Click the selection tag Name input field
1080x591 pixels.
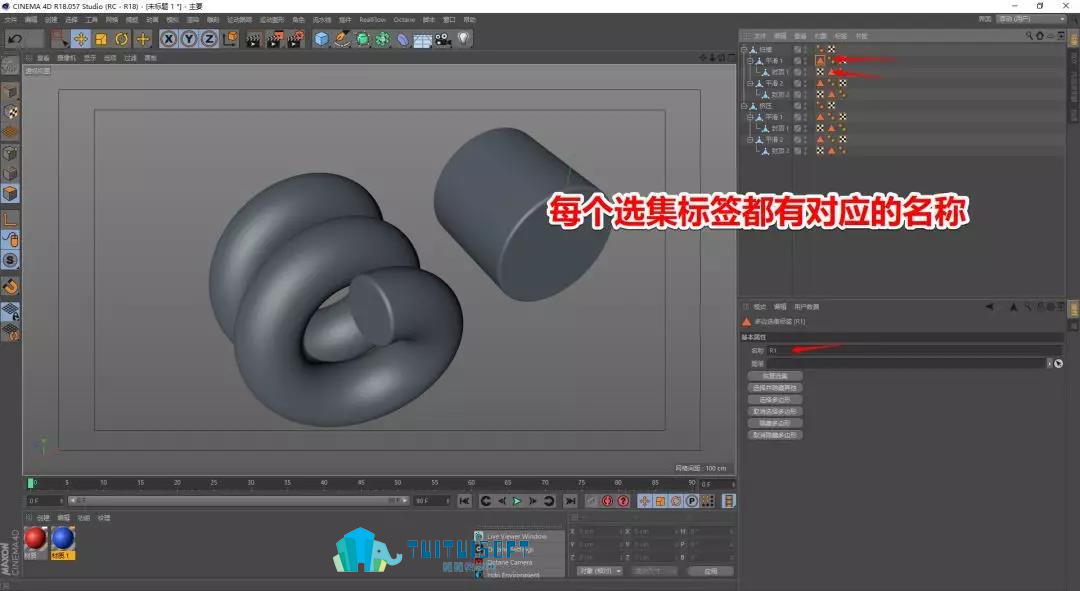point(915,351)
